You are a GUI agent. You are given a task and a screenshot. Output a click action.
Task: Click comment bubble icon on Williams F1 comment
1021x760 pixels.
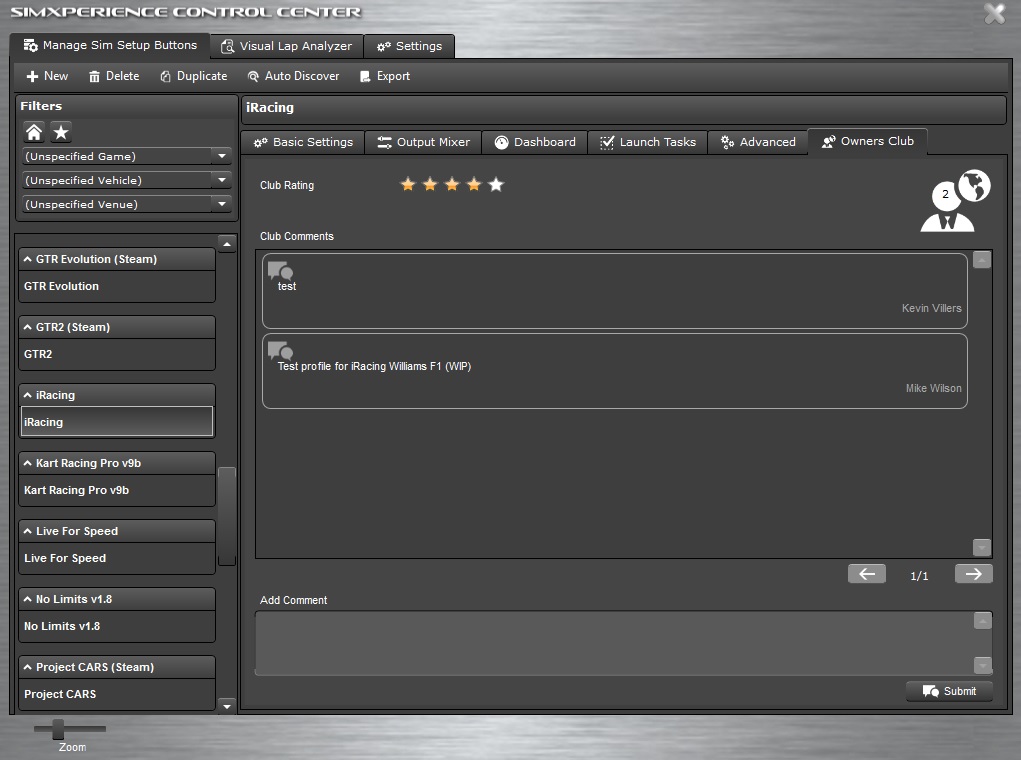point(281,350)
